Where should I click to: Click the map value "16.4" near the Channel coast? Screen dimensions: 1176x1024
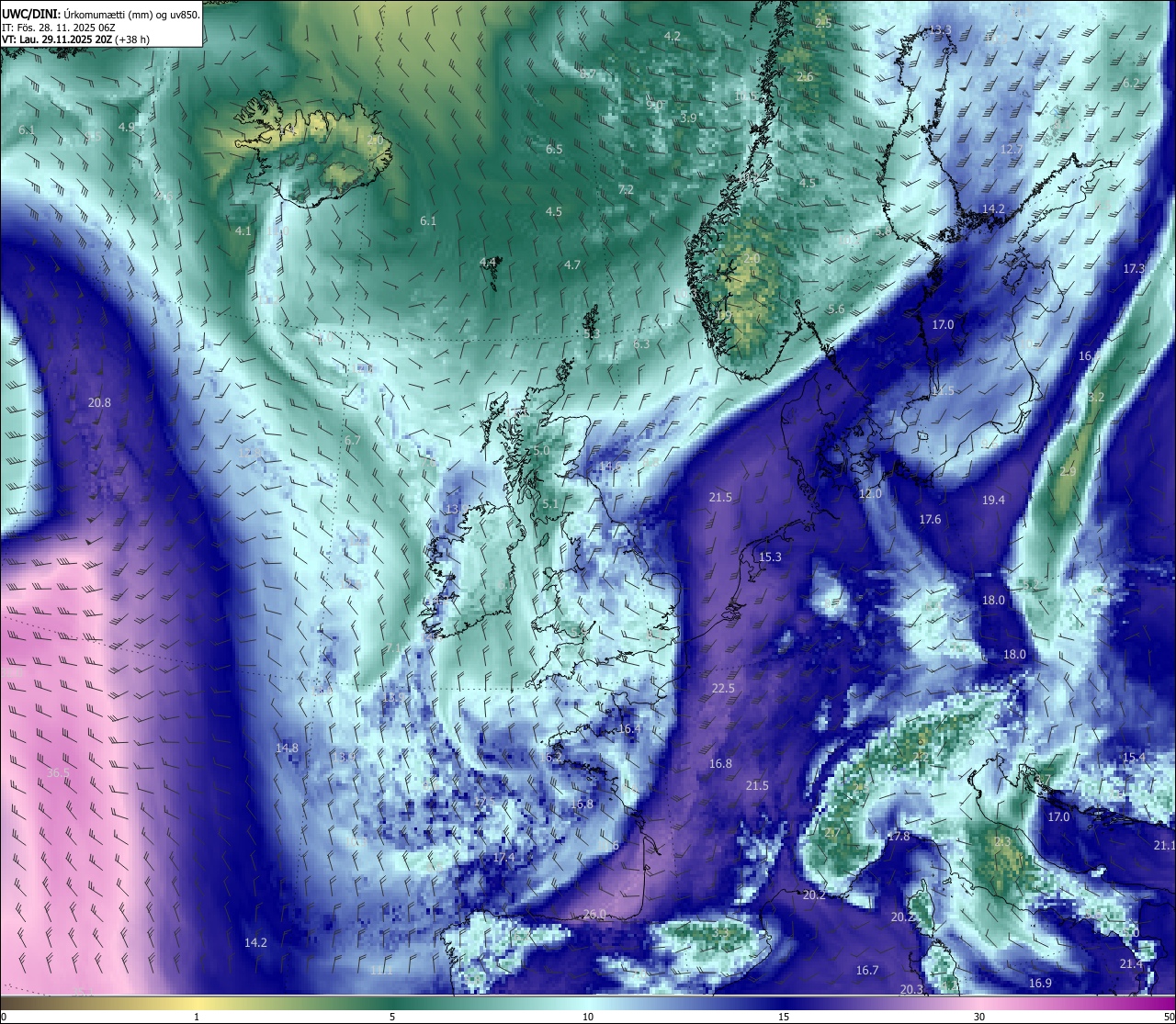tap(629, 729)
